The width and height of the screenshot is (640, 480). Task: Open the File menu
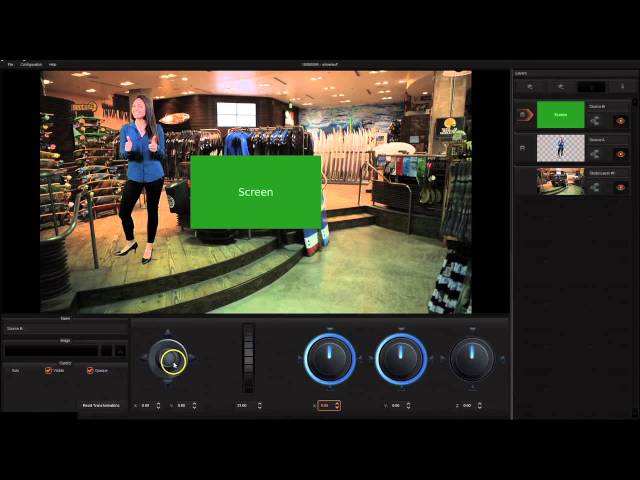coord(10,64)
